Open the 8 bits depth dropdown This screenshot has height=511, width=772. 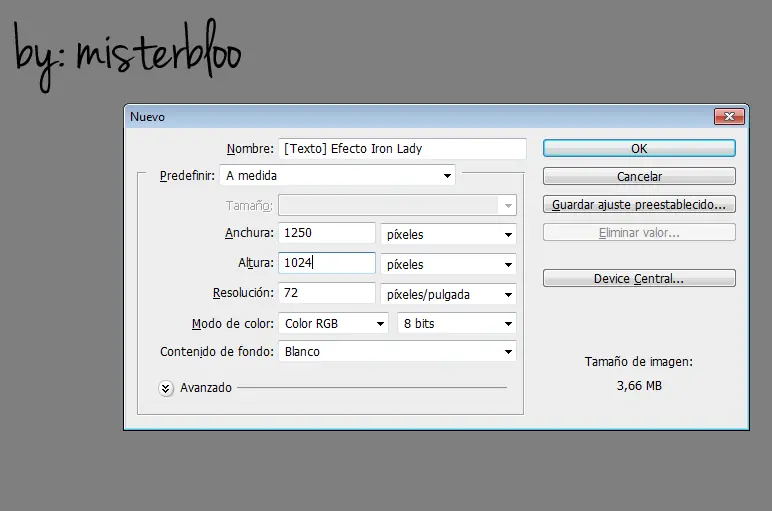click(x=457, y=323)
